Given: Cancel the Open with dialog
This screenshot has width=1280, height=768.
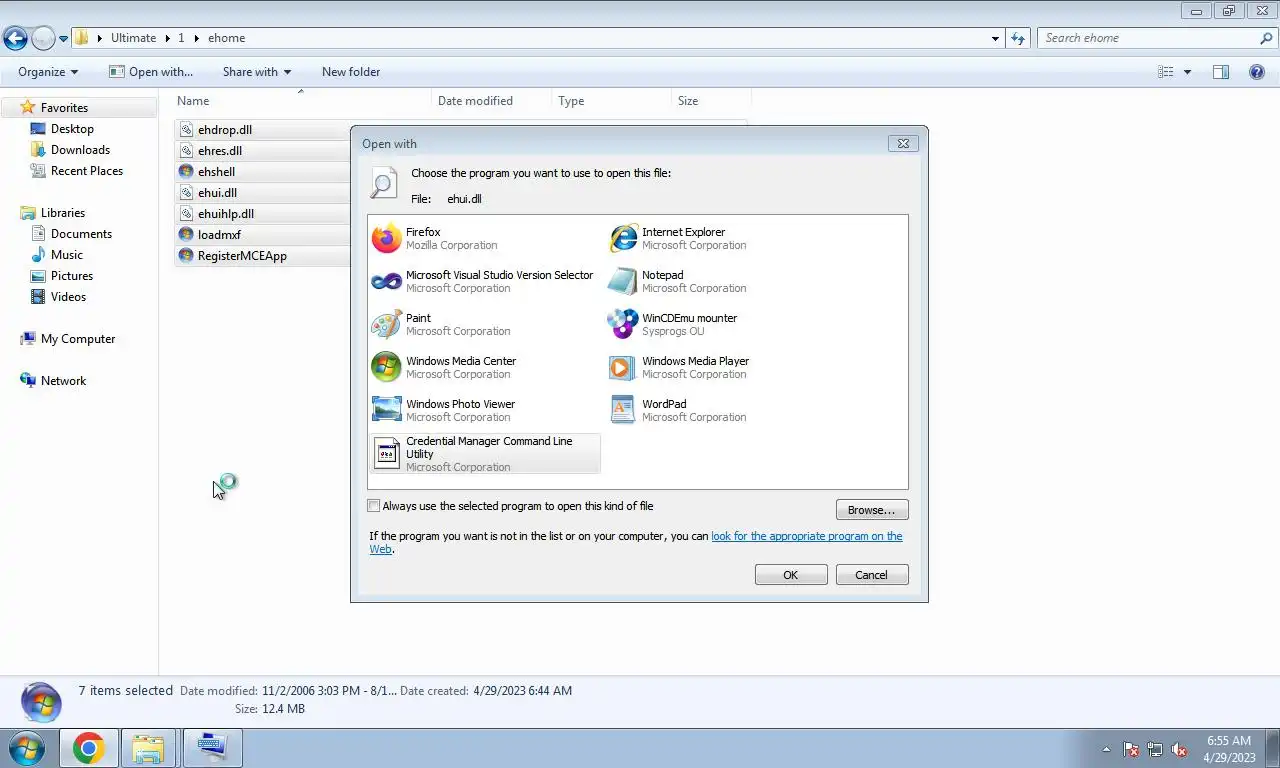Looking at the screenshot, I should click(x=871, y=575).
